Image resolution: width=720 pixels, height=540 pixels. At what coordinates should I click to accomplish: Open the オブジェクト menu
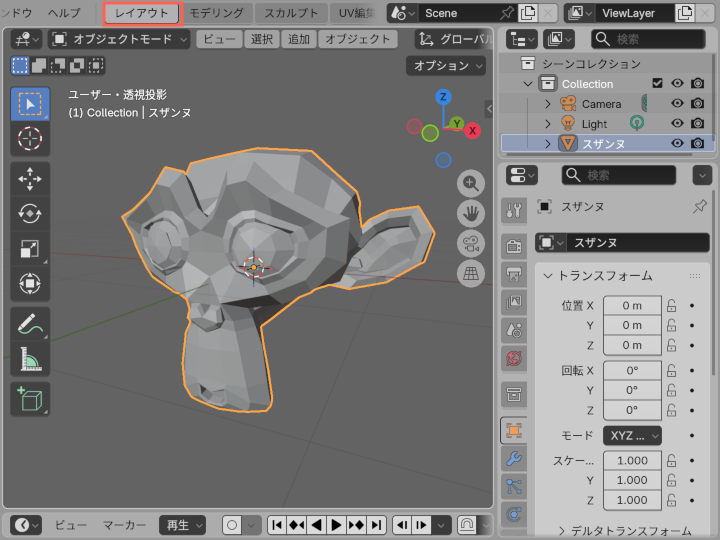pos(358,39)
